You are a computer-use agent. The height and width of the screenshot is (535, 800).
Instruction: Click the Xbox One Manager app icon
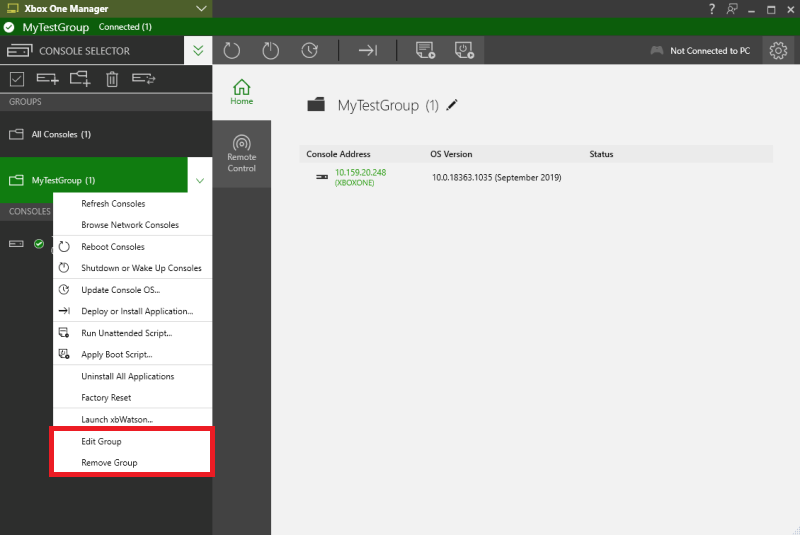click(13, 8)
